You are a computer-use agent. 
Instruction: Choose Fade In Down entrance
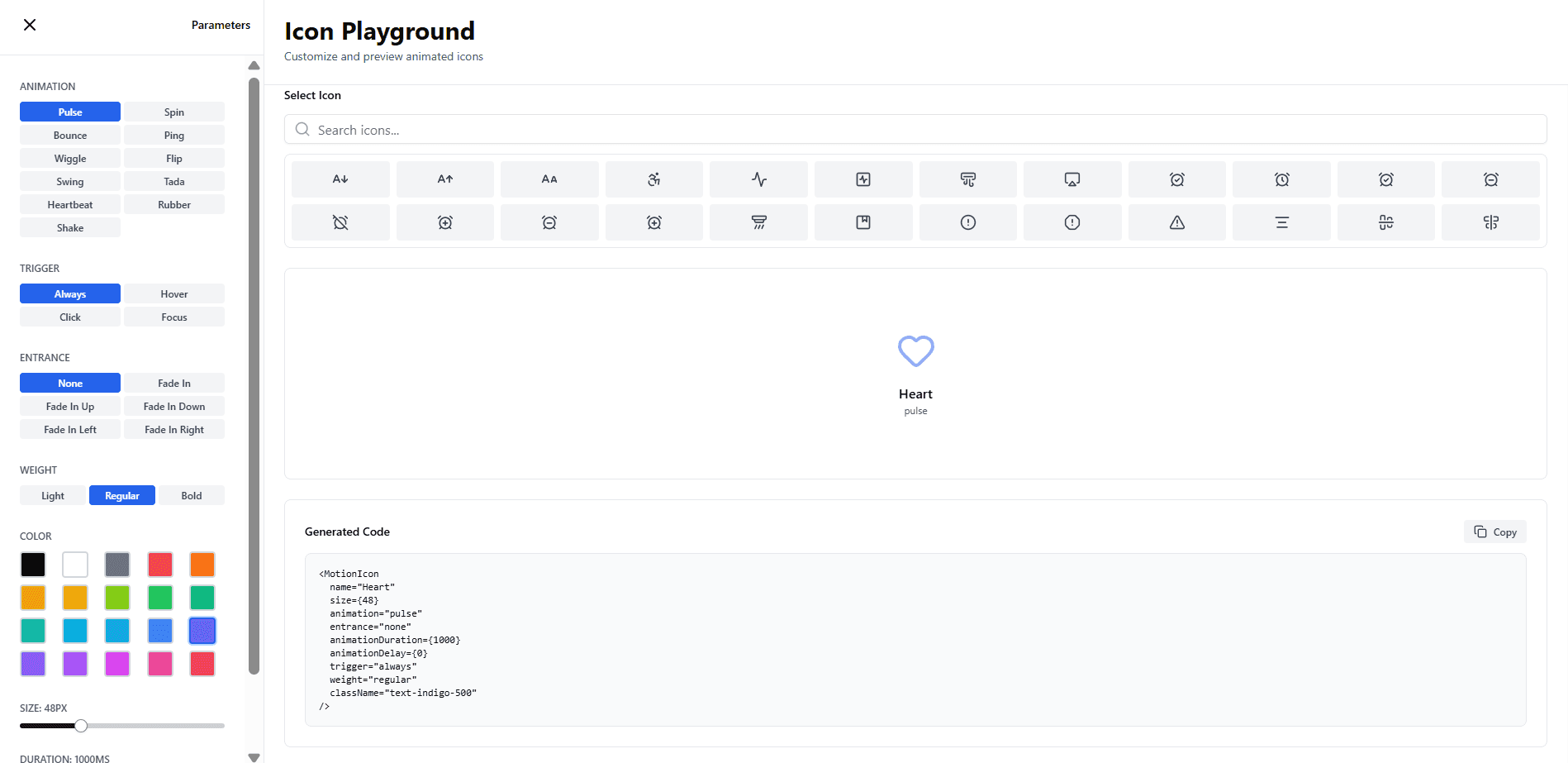coord(174,406)
